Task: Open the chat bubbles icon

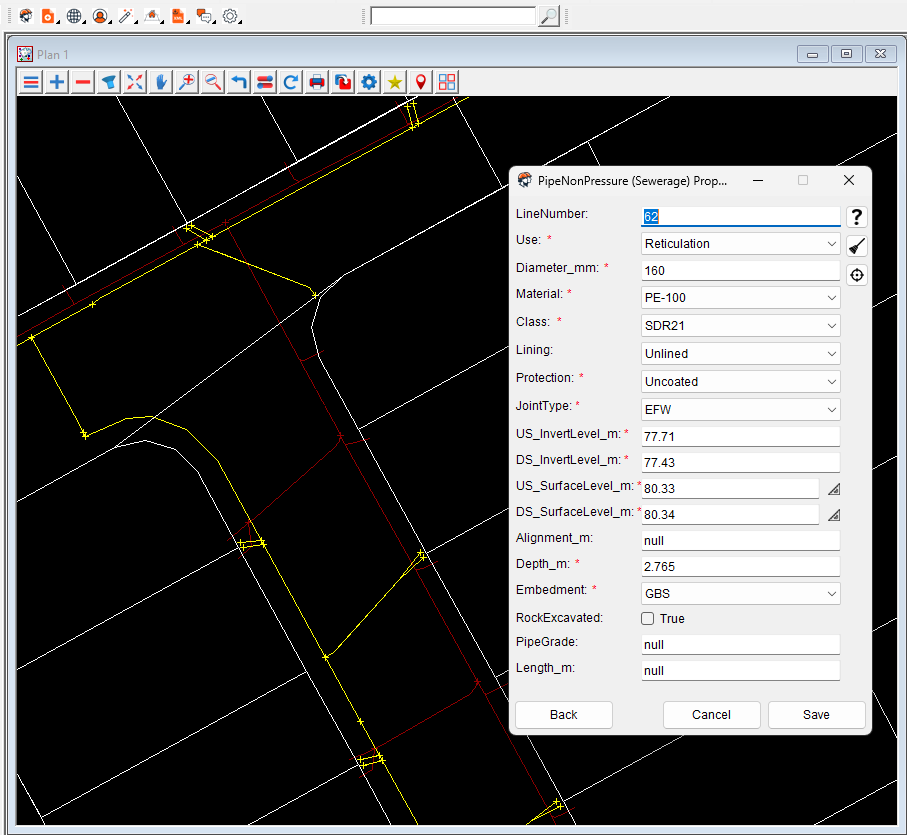Action: tap(204, 16)
